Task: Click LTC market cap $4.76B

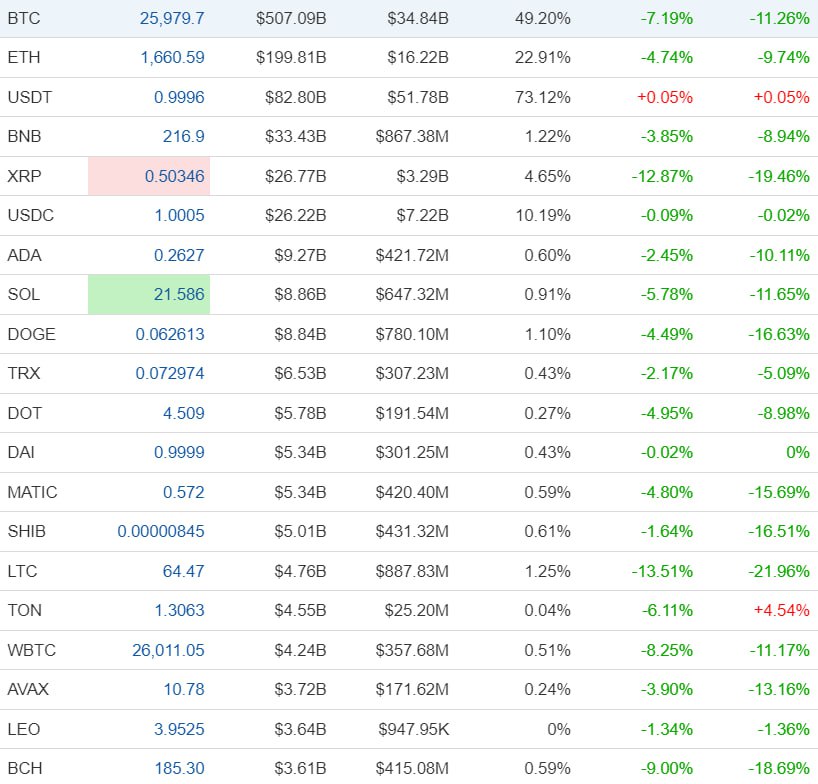Action: click(300, 572)
